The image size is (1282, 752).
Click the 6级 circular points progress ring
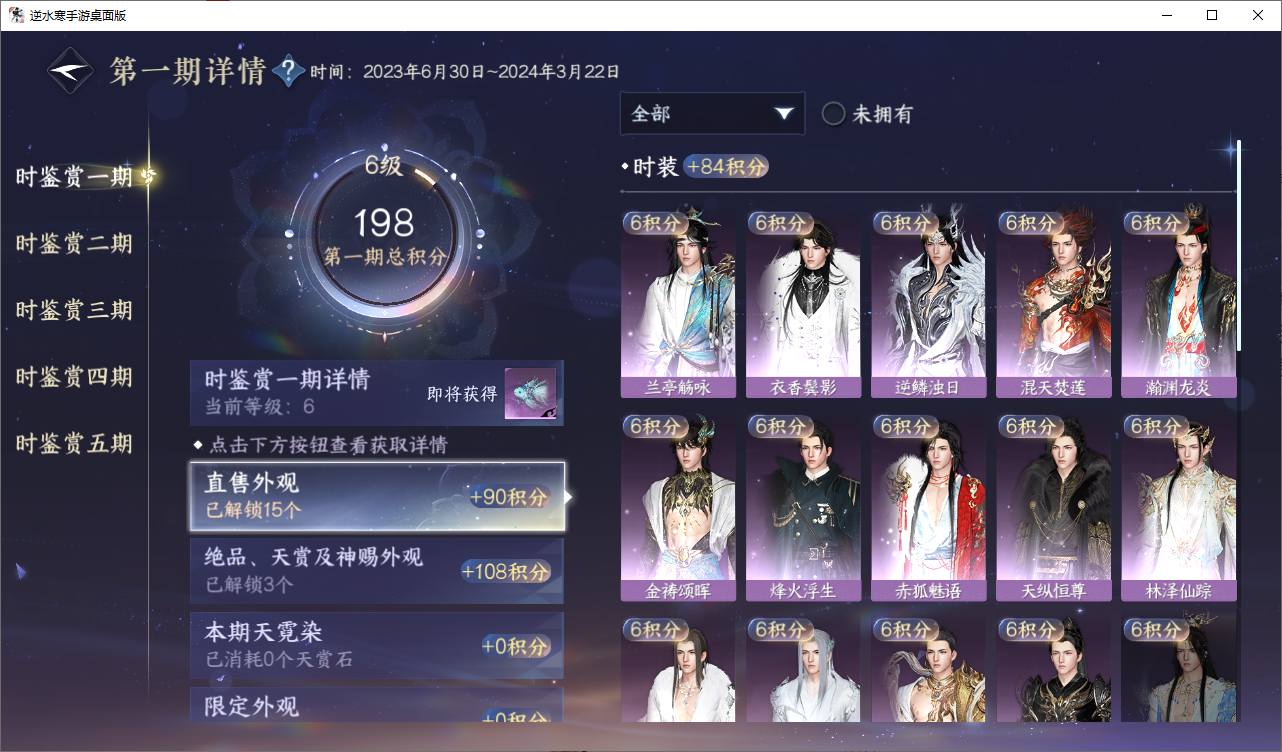385,238
